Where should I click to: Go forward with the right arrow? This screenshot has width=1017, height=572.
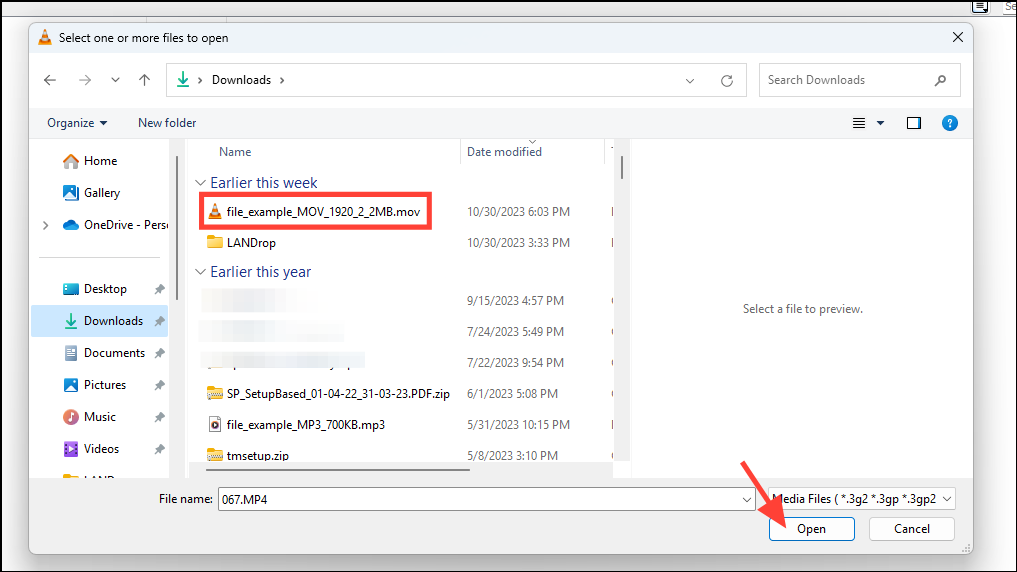[x=85, y=80]
